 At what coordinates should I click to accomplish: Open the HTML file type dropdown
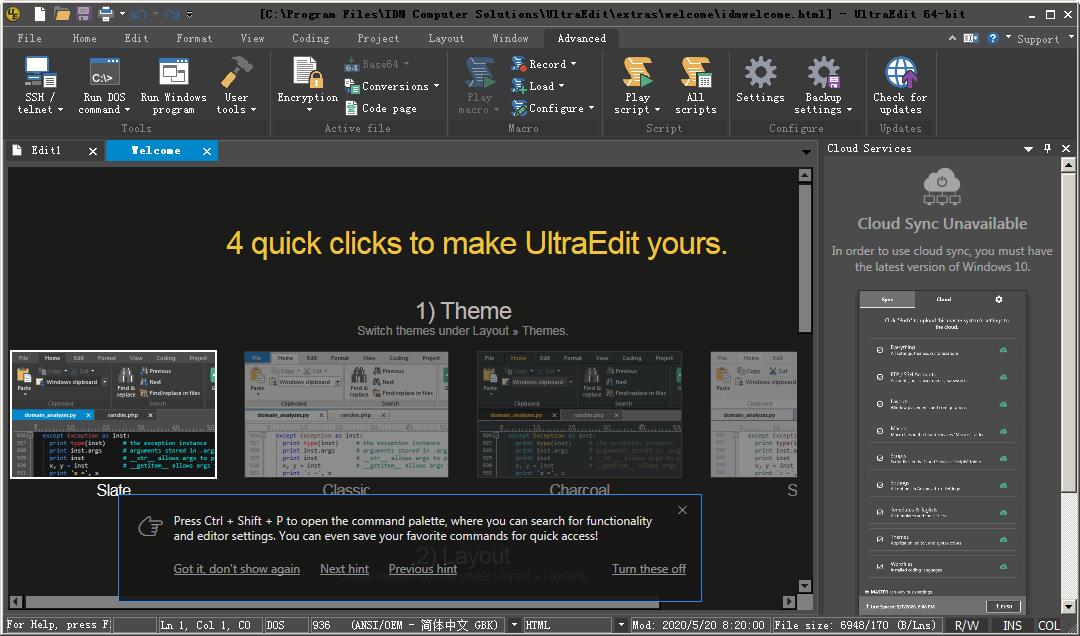pyautogui.click(x=621, y=625)
